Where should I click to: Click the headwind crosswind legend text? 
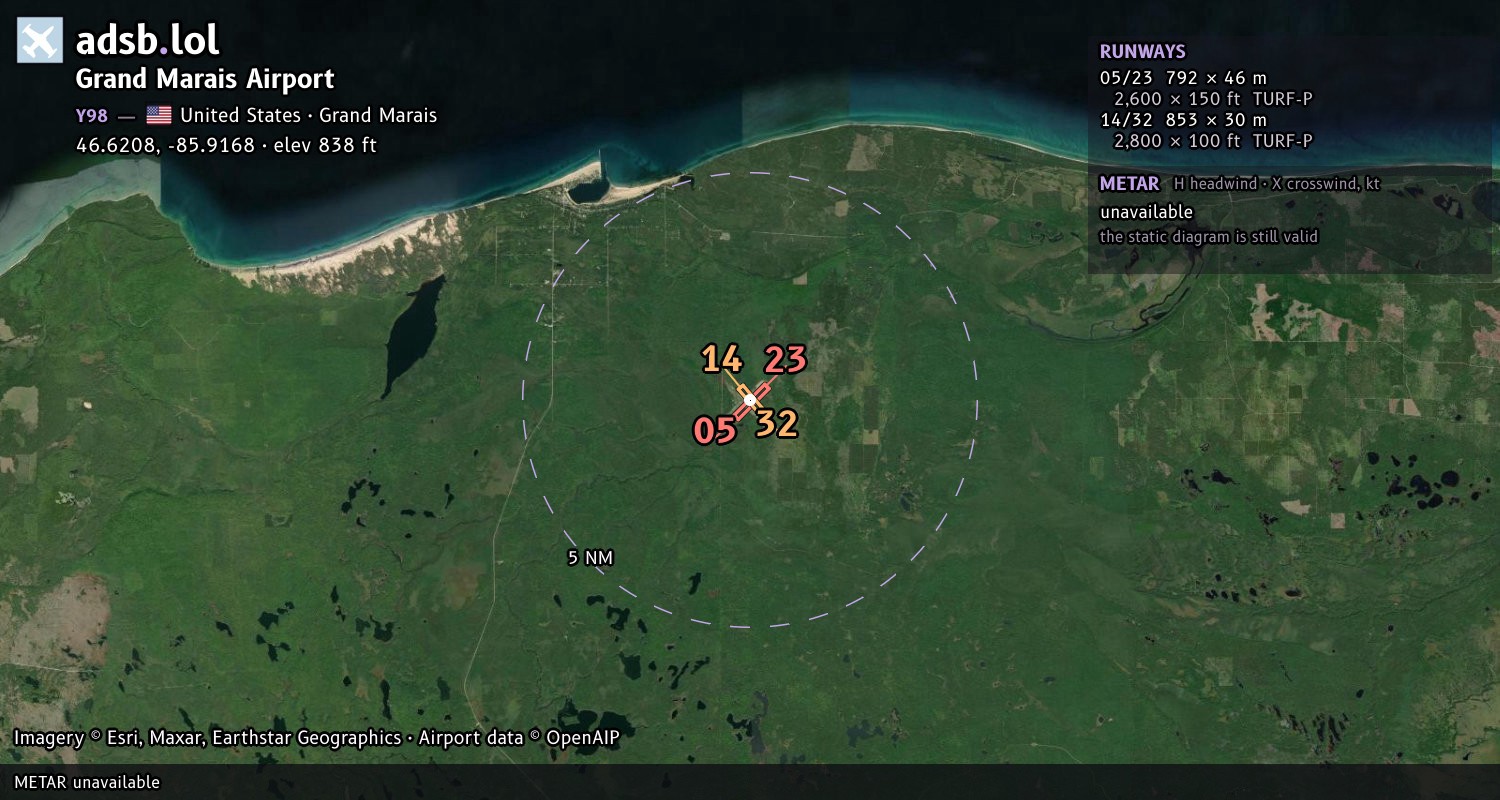point(1276,184)
